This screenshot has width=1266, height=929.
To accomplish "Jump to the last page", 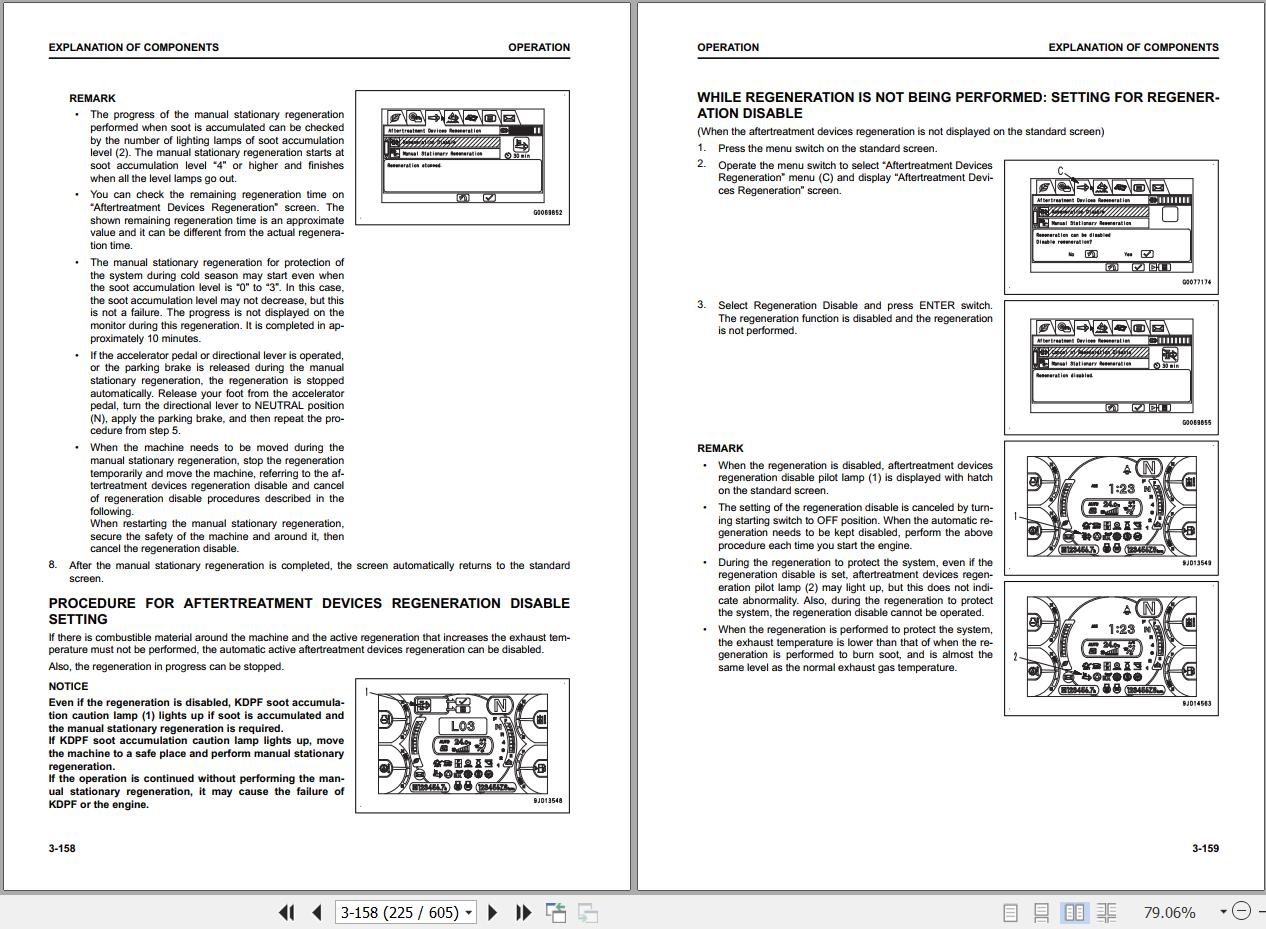I will [523, 912].
